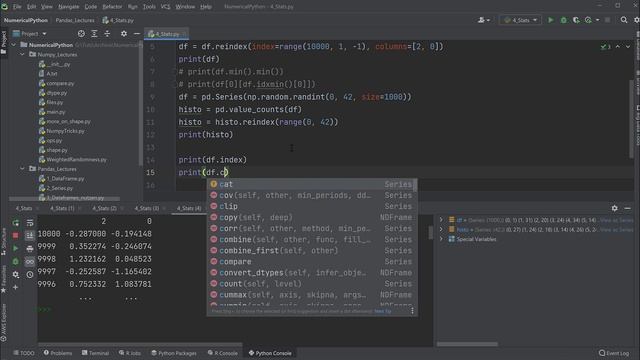
Task: Go to next highlighted problem arrow
Action: point(628,47)
